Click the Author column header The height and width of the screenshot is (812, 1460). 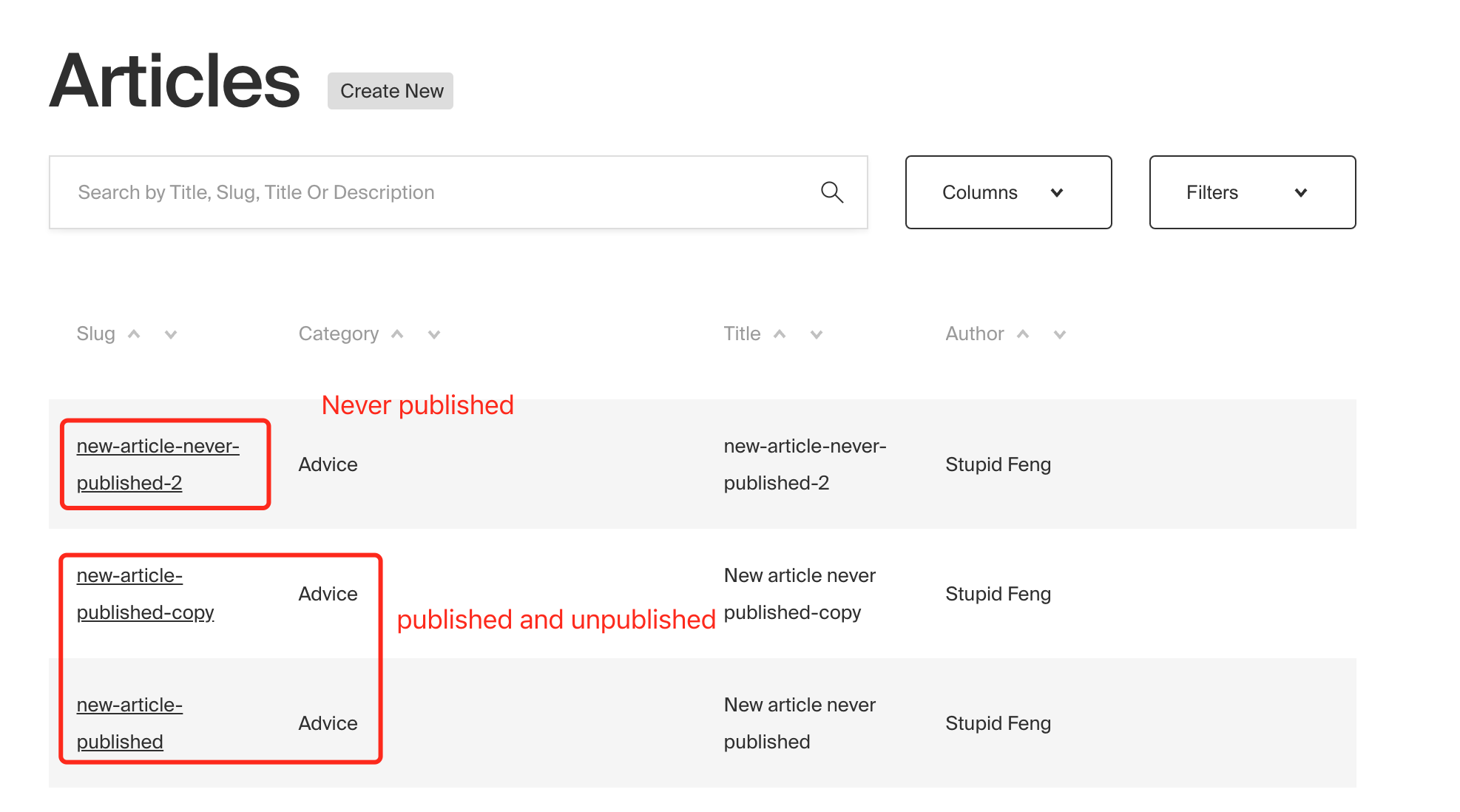[x=973, y=334]
